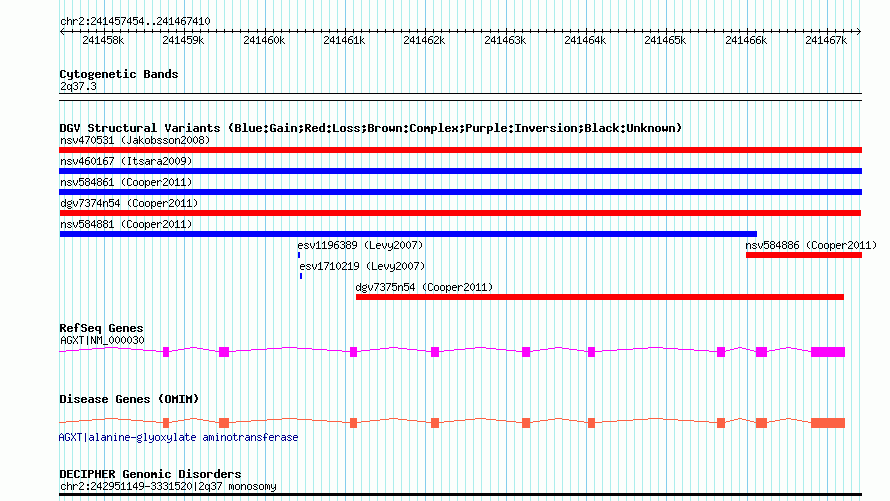Image resolution: width=890 pixels, height=501 pixels.
Task: Click the 241465k ruler tick label
Action: pos(665,40)
